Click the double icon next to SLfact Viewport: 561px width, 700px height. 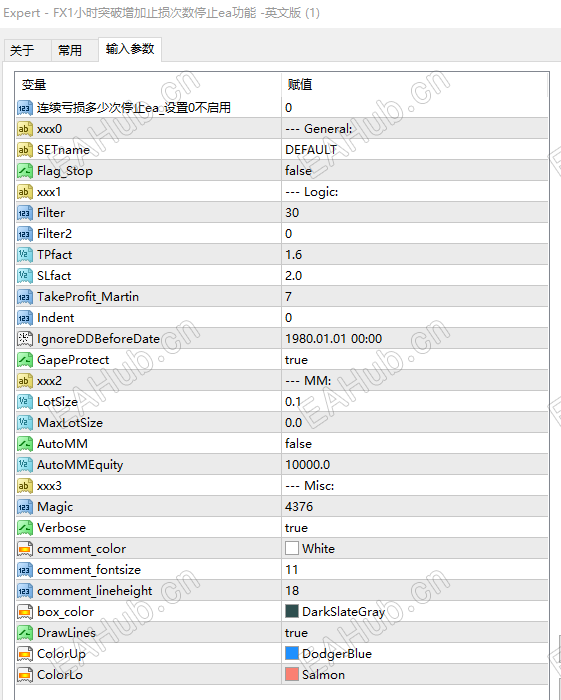25,276
